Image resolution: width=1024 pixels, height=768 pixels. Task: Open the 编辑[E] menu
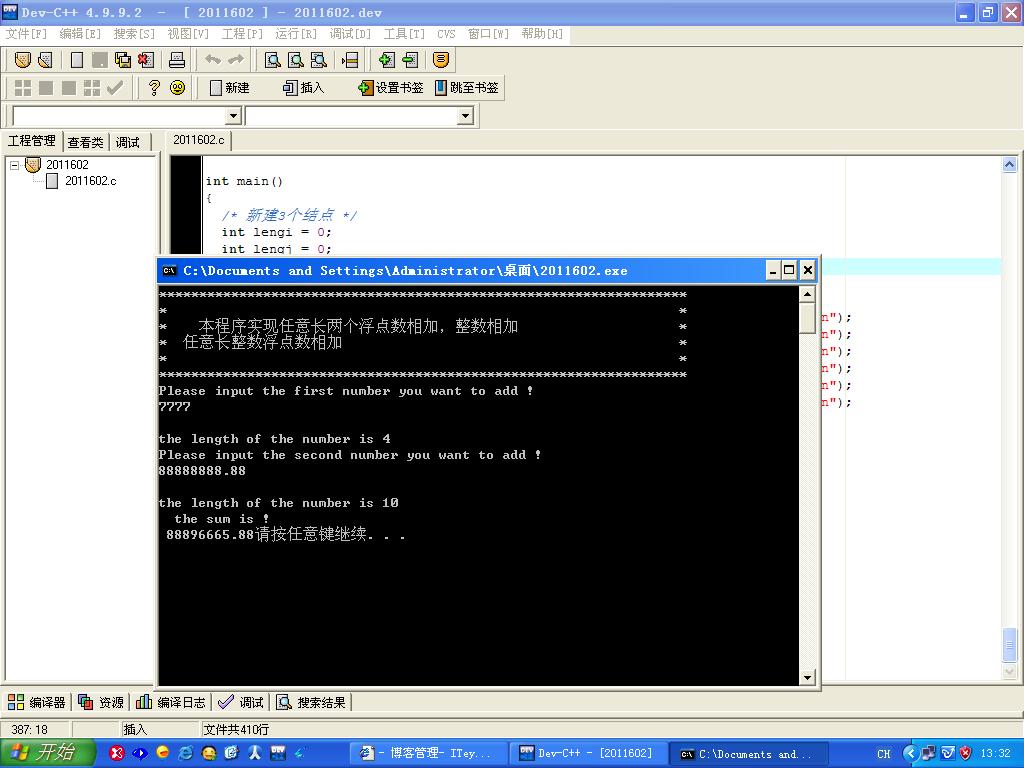coord(80,33)
